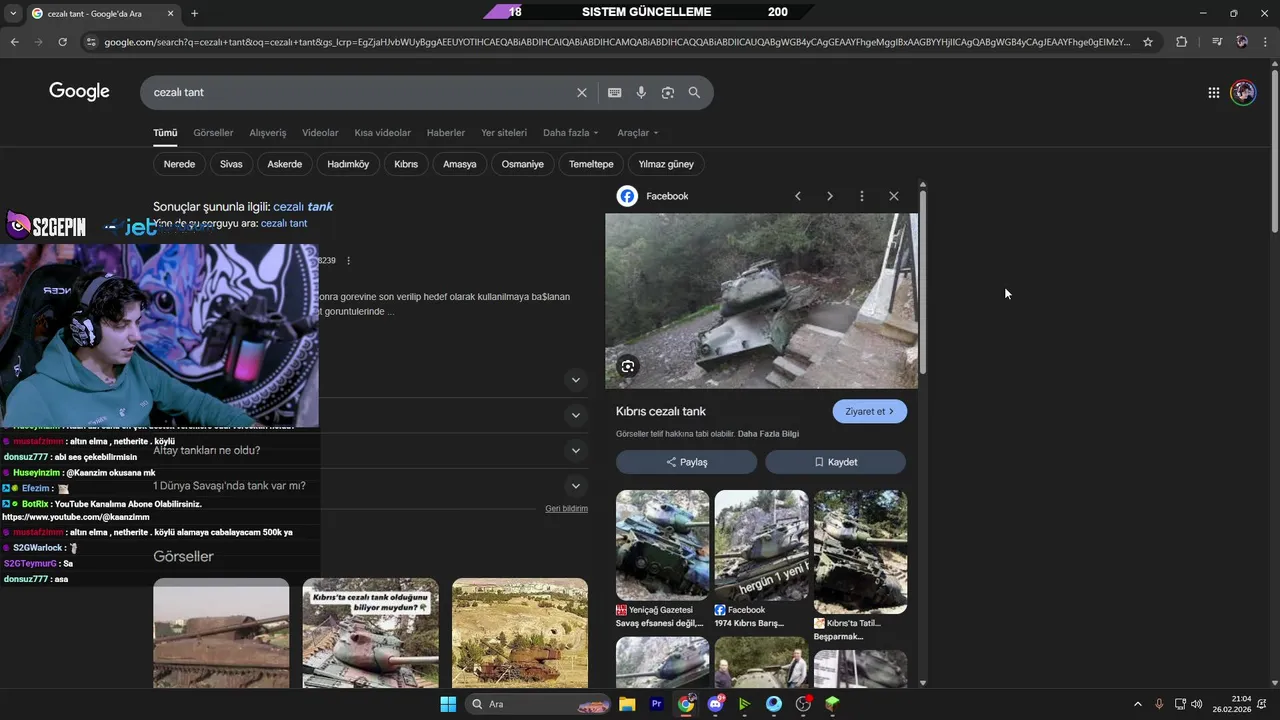Open the Daha Fazla Bilgi link
The image size is (1280, 720).
pos(768,434)
